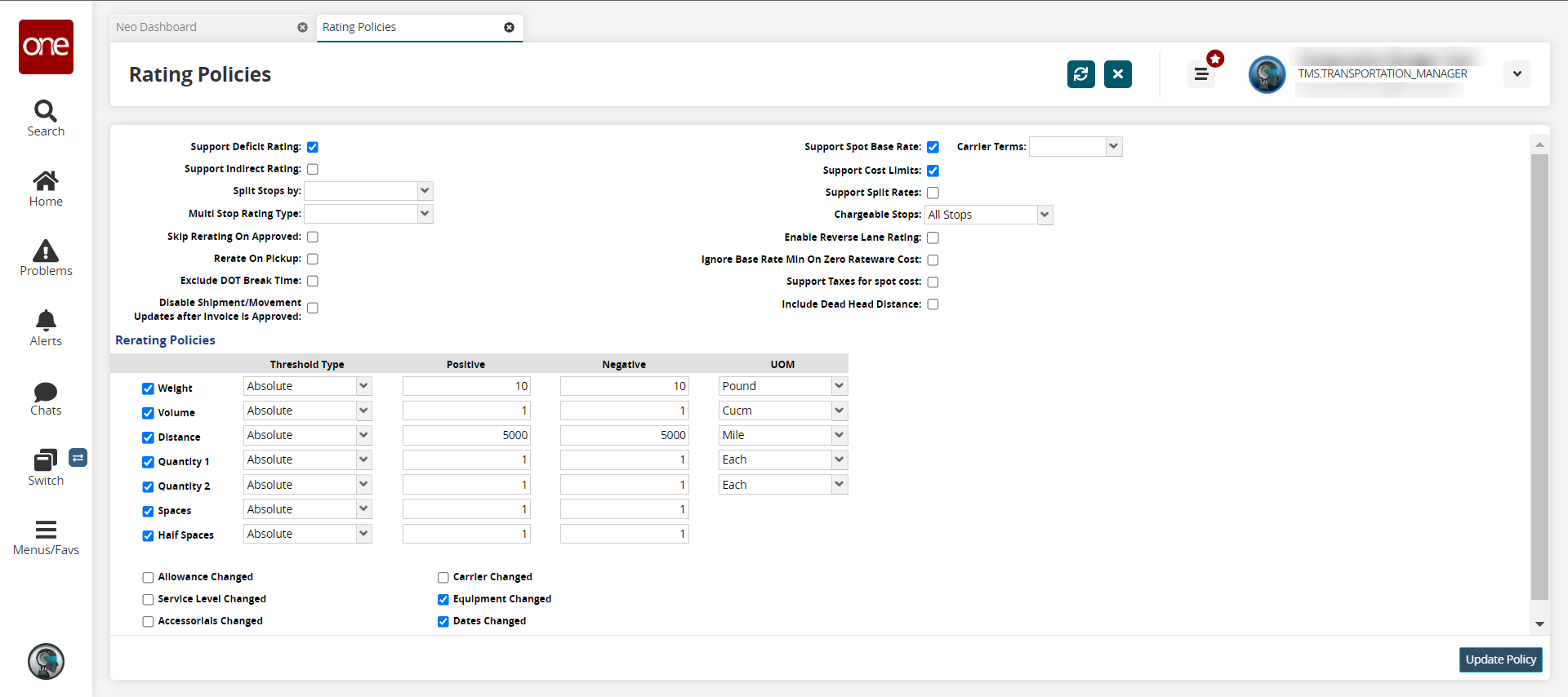Click the user avatar at sidebar bottom

pos(46,661)
